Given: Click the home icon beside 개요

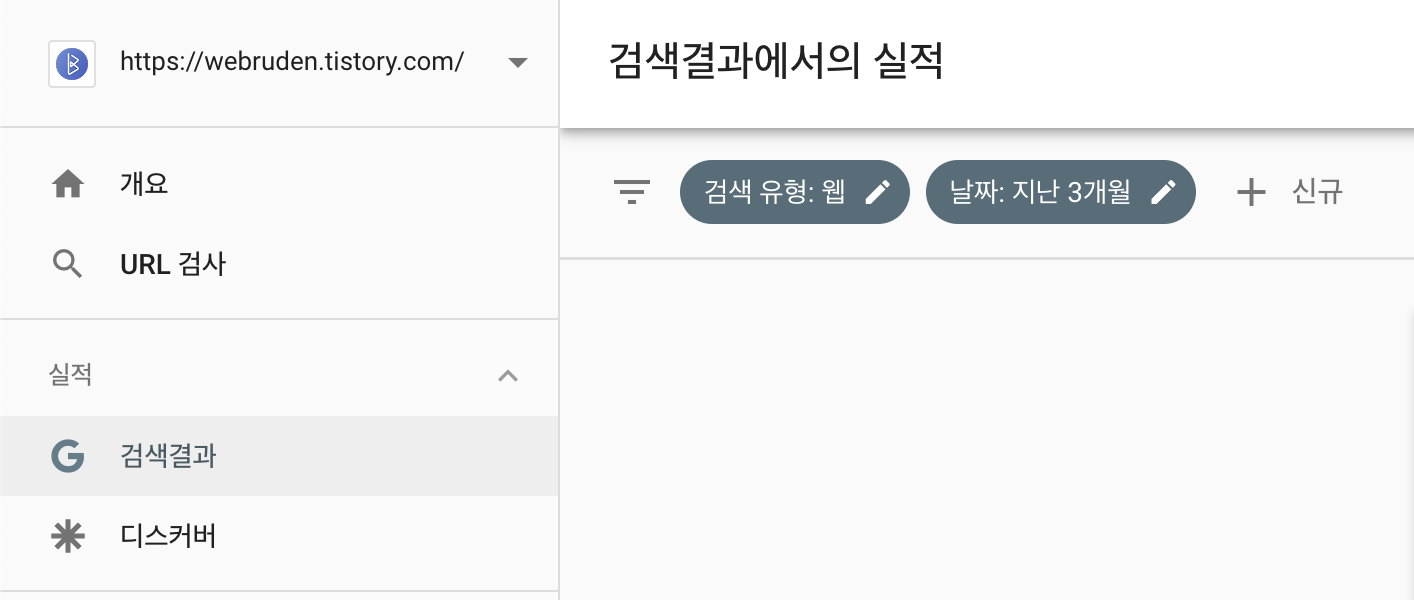Looking at the screenshot, I should point(68,184).
